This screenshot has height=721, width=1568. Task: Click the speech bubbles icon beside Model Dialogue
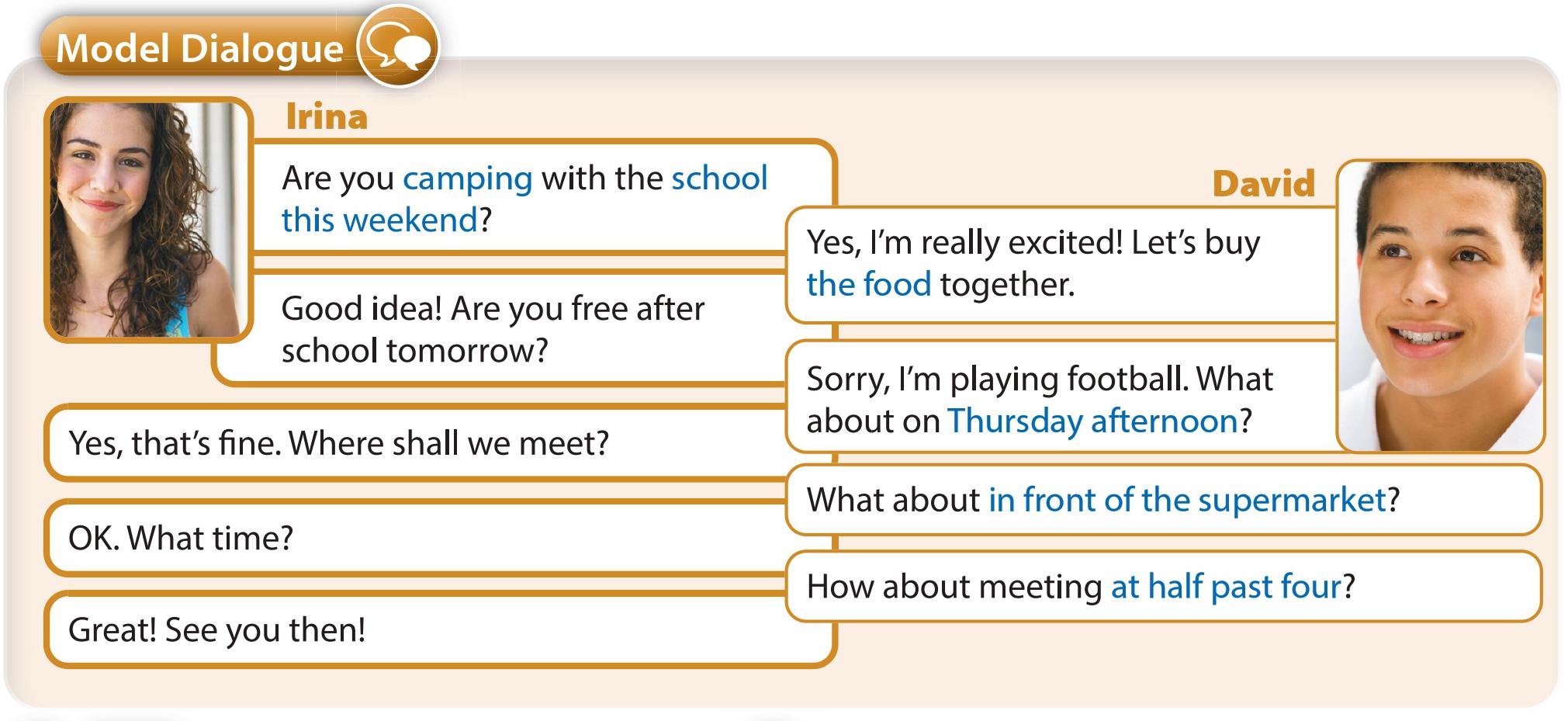pos(397,47)
